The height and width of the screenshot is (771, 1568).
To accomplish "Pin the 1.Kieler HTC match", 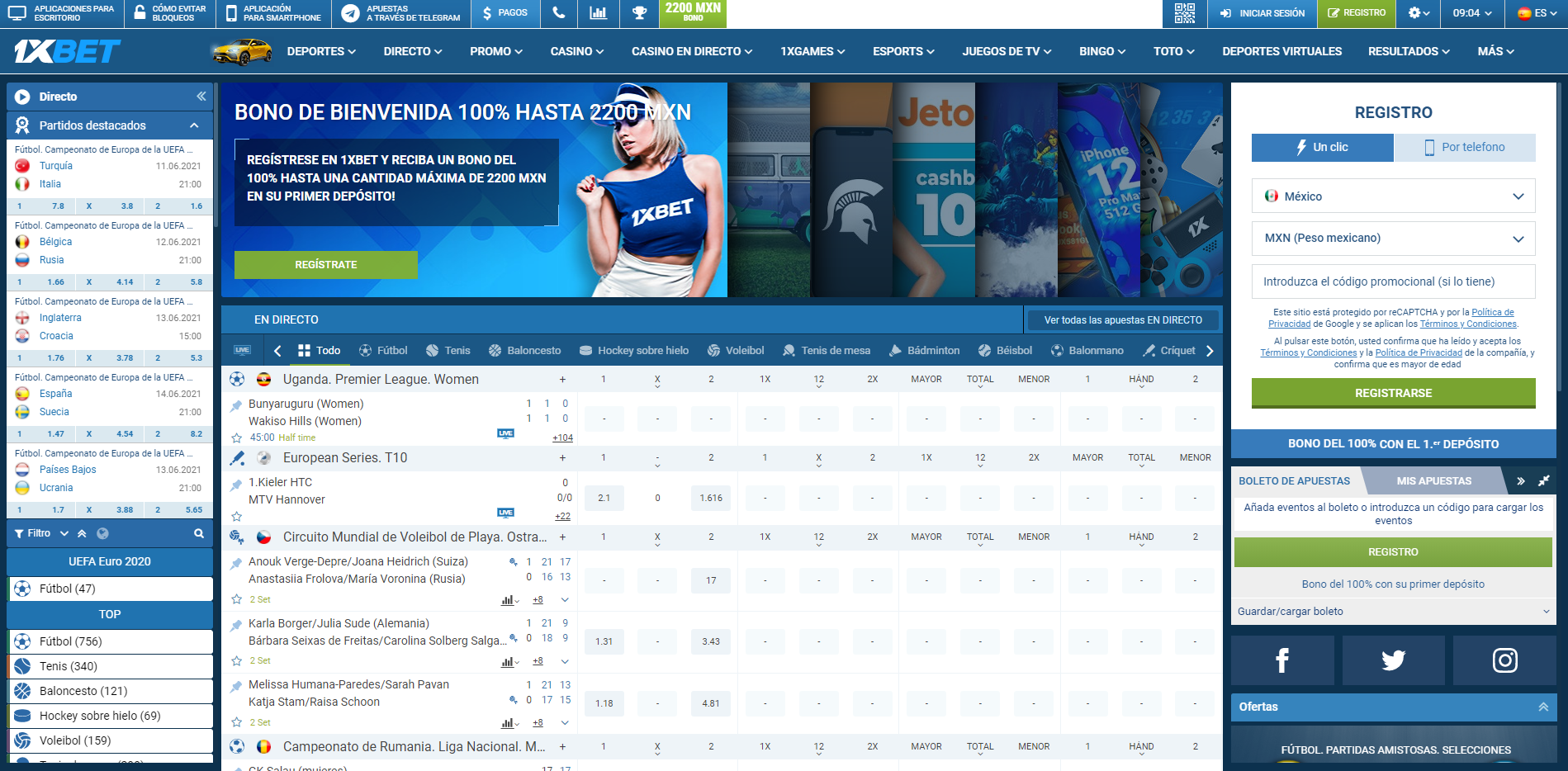I will (236, 484).
